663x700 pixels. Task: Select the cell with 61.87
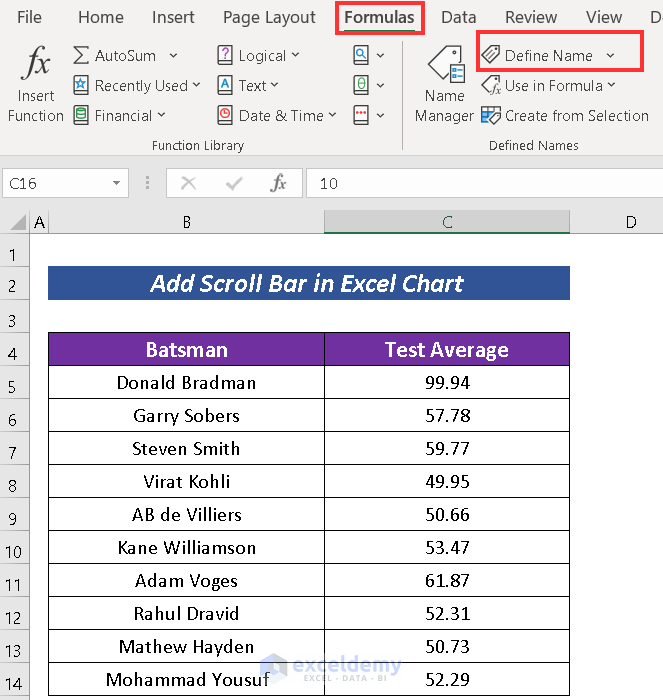tap(447, 581)
